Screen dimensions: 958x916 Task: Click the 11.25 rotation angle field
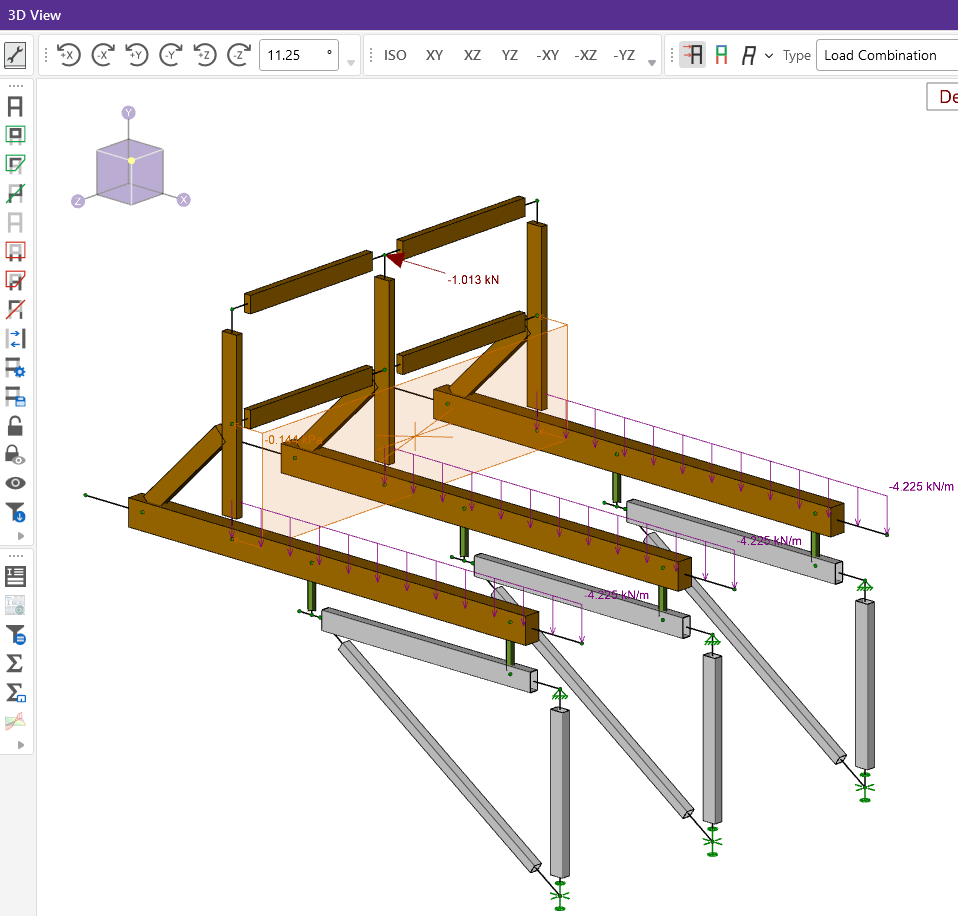[x=297, y=55]
